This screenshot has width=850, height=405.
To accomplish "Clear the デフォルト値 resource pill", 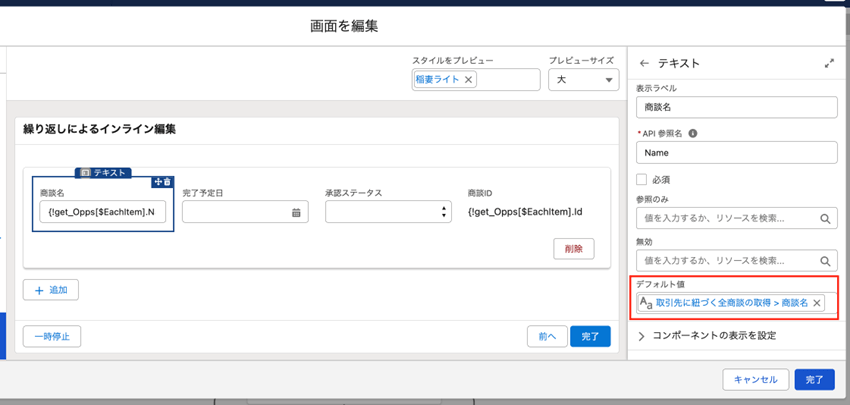I will (x=817, y=302).
